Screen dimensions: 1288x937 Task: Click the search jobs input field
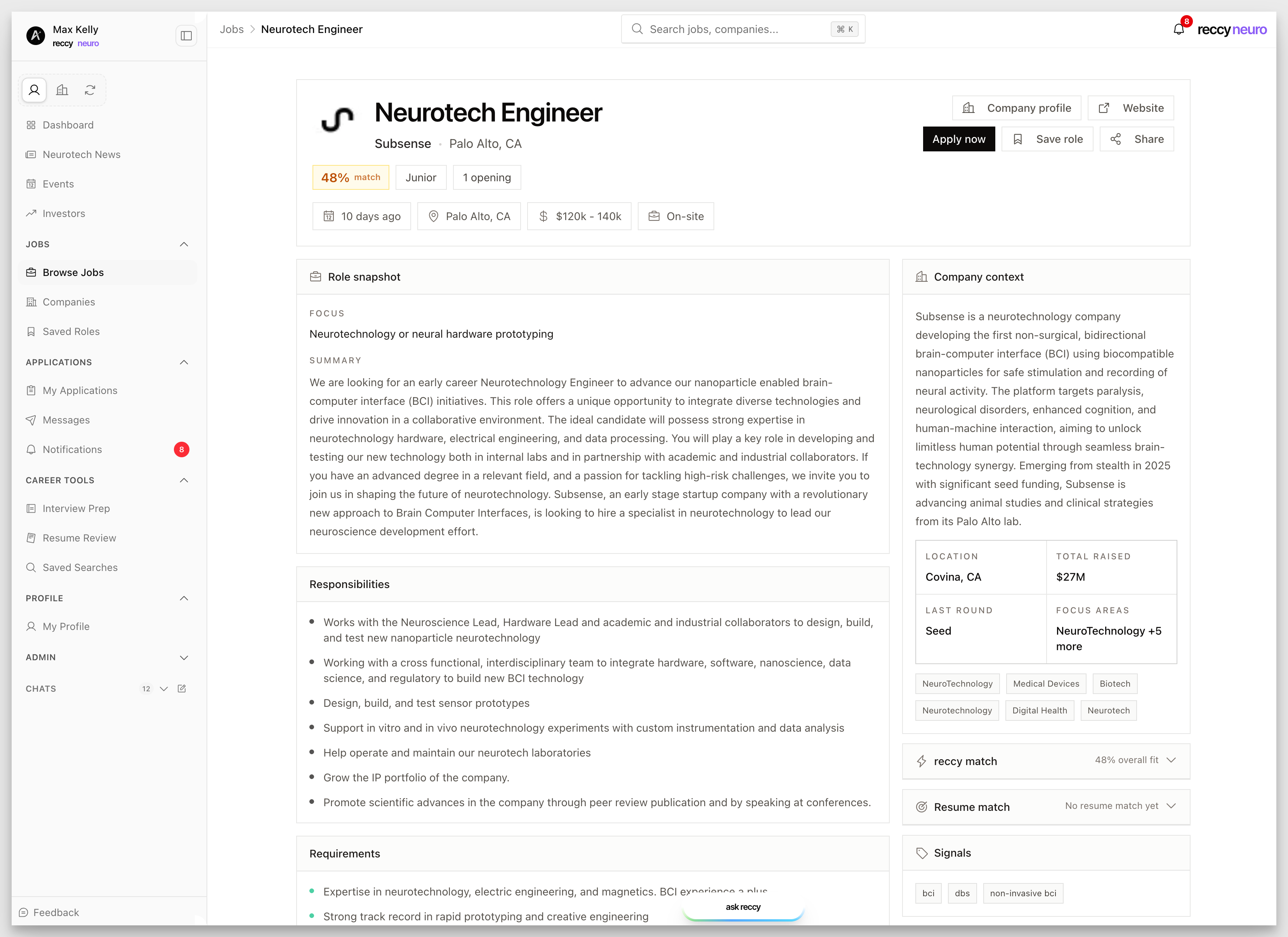click(x=738, y=28)
